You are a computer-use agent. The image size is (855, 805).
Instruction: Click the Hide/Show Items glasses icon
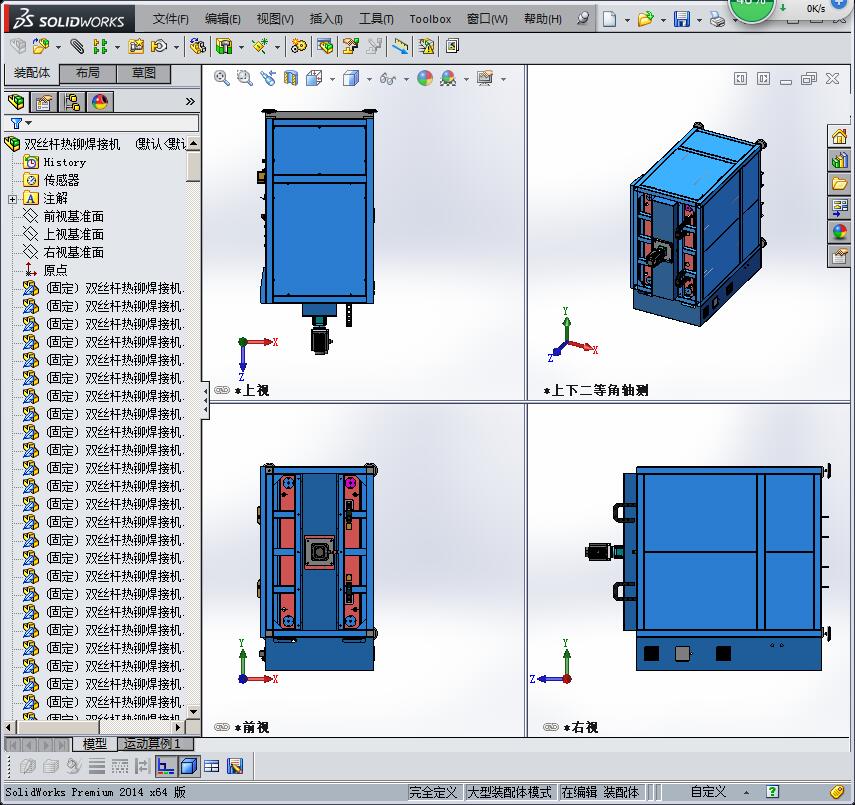point(388,79)
